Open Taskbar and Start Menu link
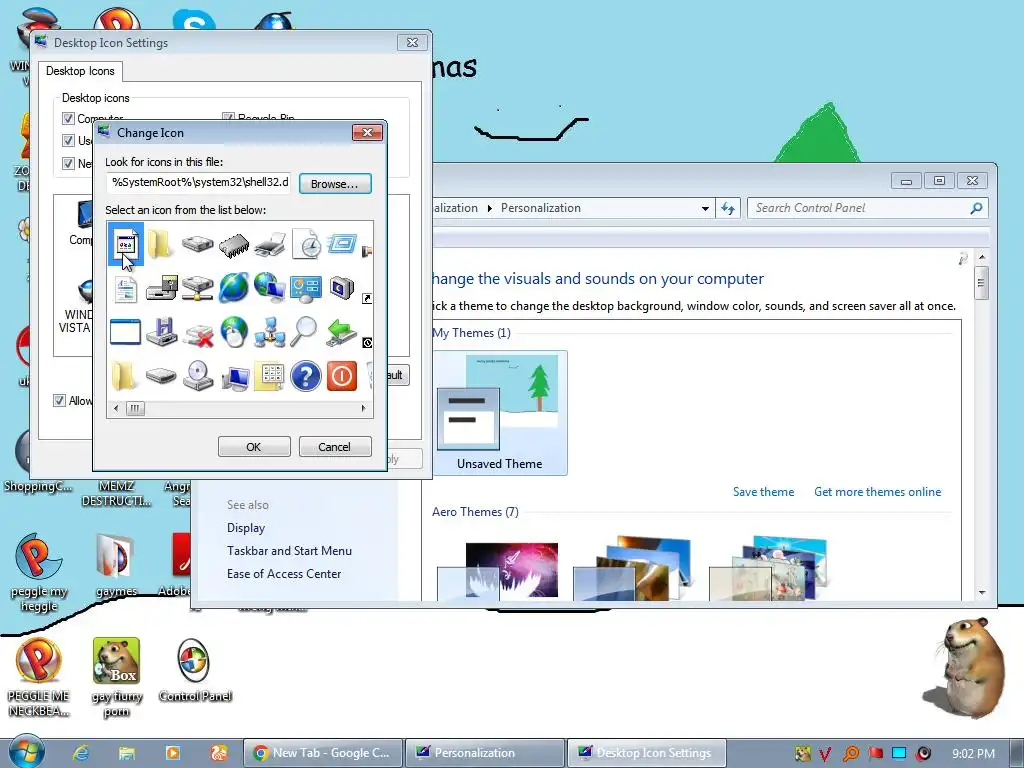Screen dimensions: 1024x768 [x=289, y=551]
